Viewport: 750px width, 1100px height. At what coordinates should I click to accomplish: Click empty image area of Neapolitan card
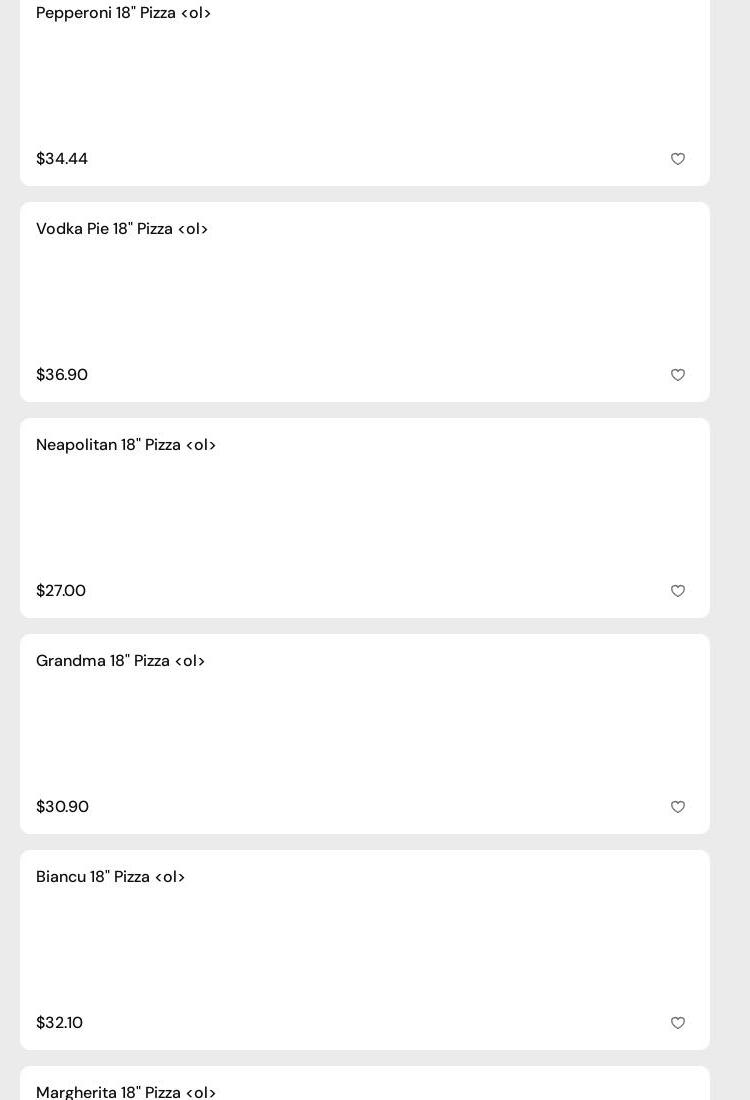click(x=365, y=516)
